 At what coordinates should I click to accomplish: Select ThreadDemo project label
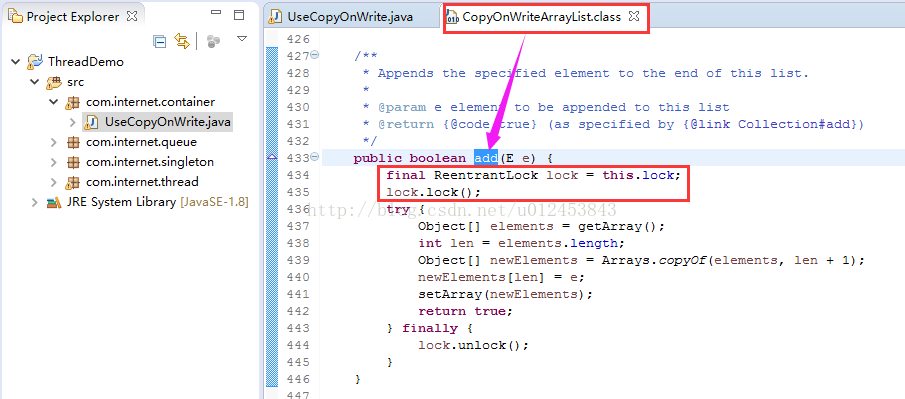[86, 62]
